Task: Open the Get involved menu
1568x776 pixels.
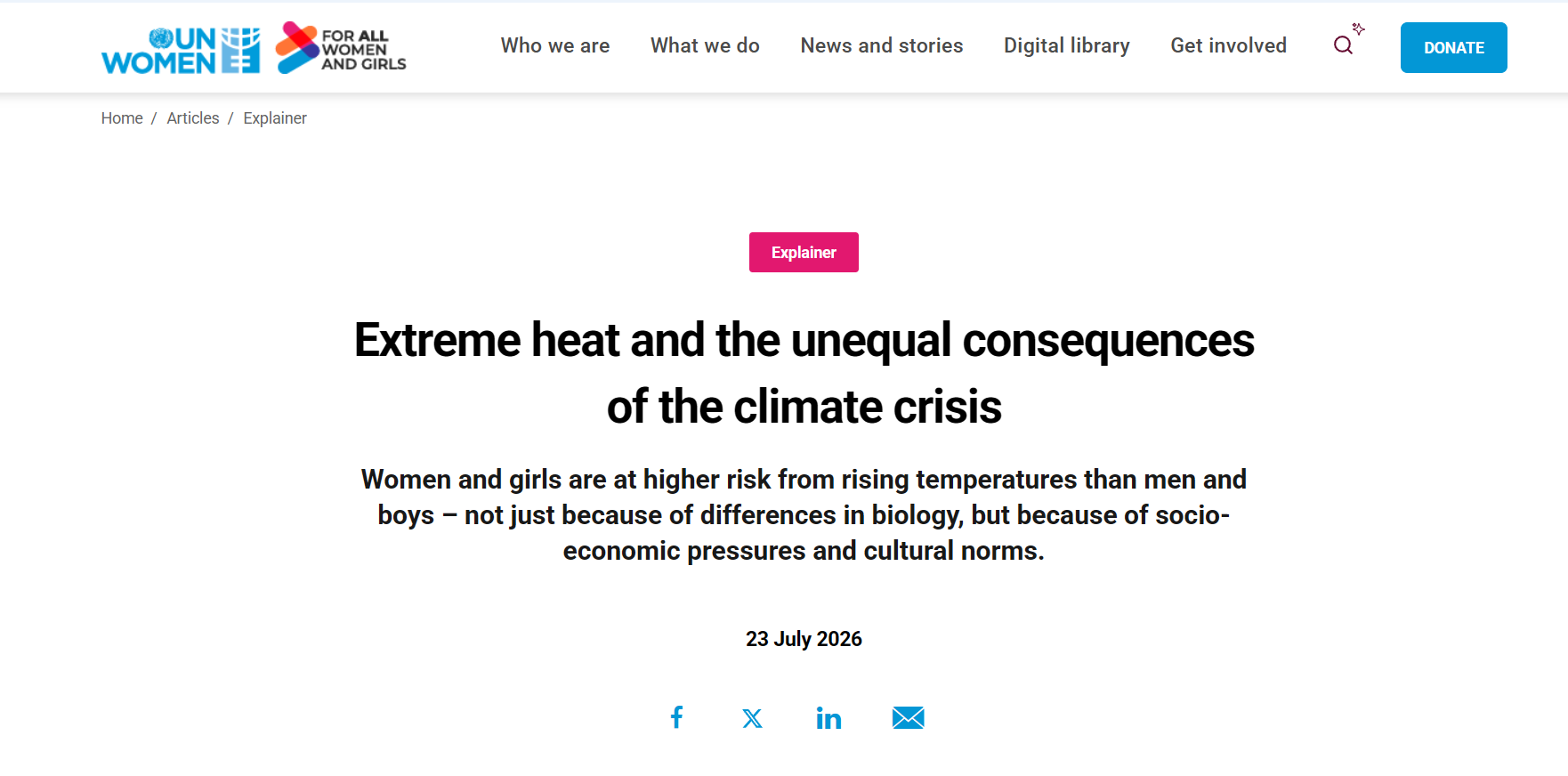Action: [x=1229, y=45]
